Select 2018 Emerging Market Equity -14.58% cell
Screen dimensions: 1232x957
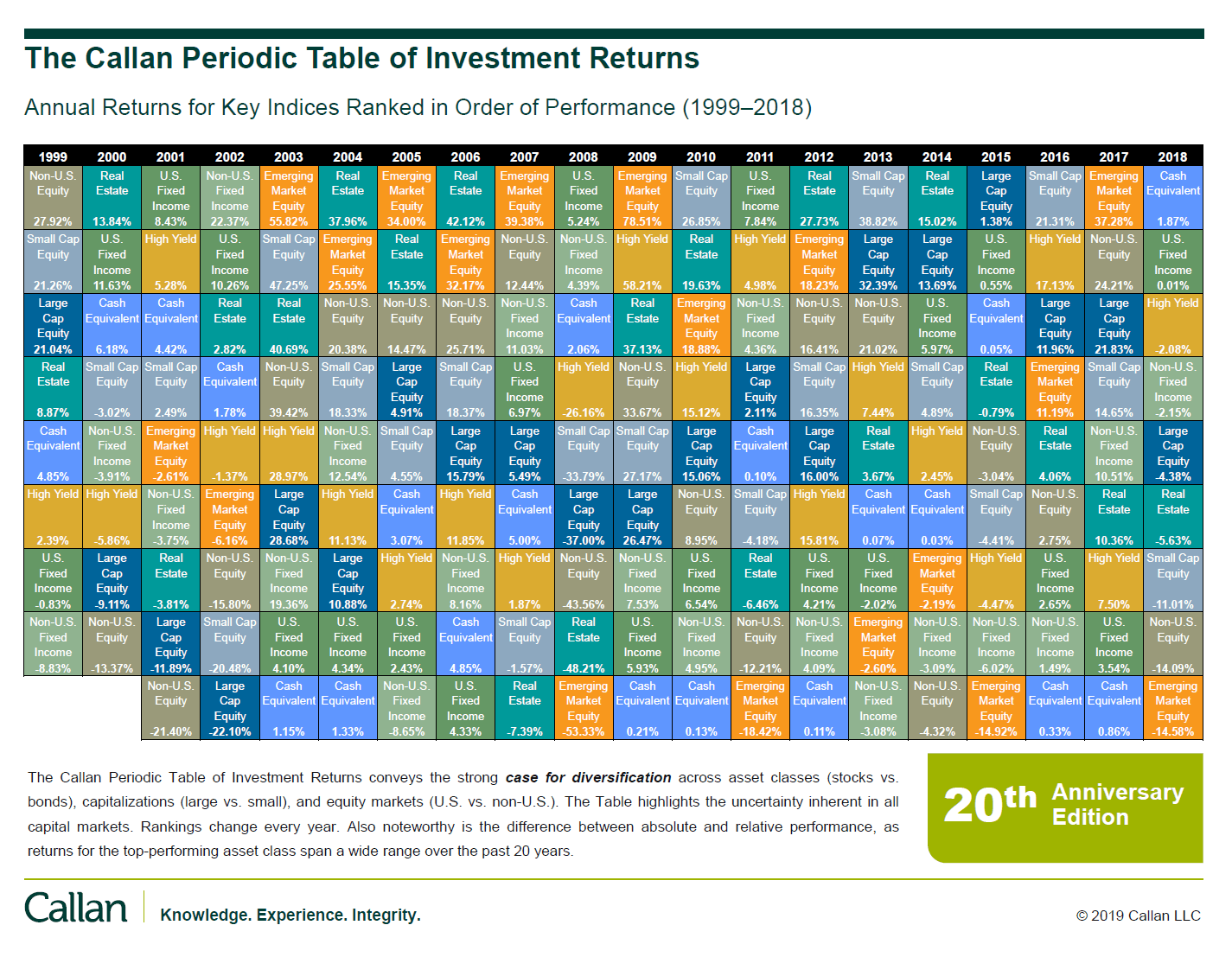(x=1173, y=708)
